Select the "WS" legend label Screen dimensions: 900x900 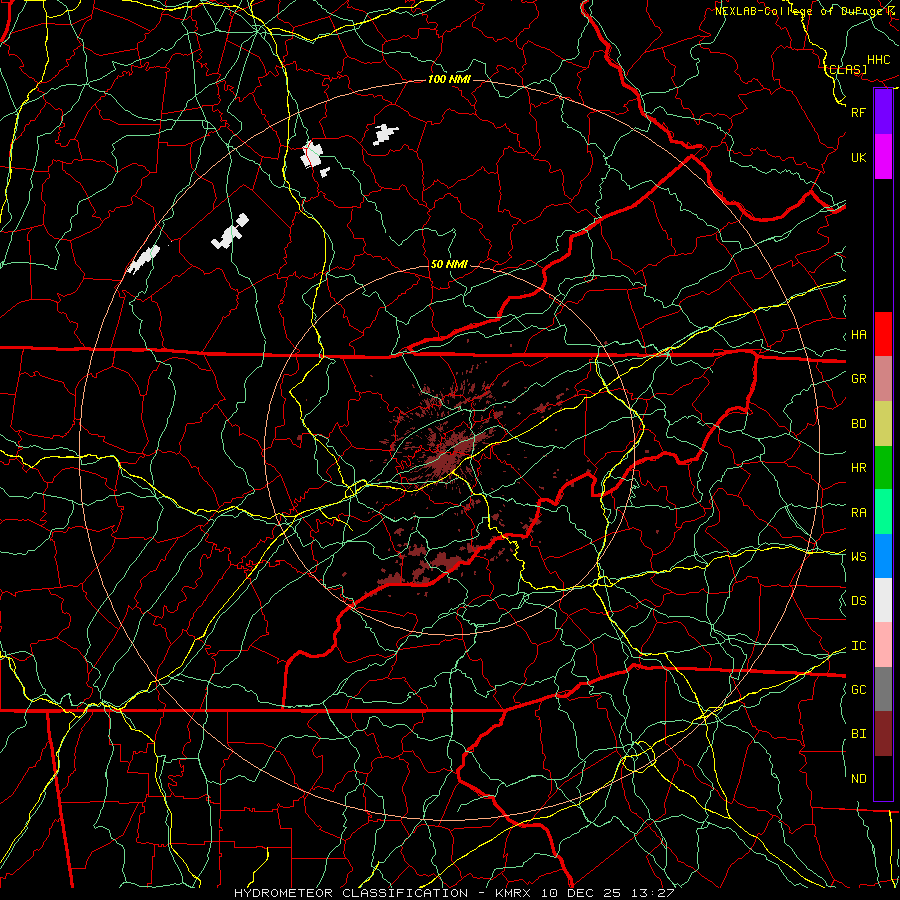858,557
